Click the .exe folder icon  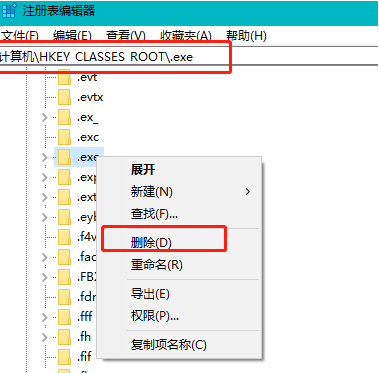point(64,157)
